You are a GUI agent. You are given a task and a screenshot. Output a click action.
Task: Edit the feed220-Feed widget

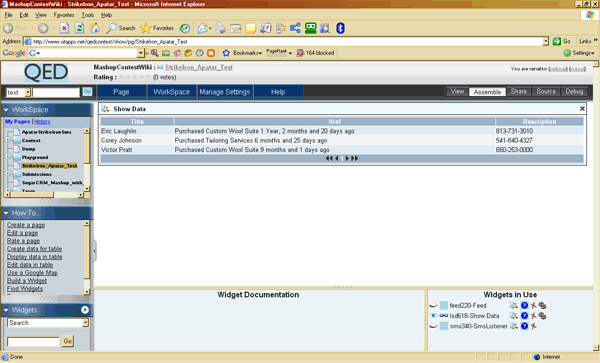514,305
